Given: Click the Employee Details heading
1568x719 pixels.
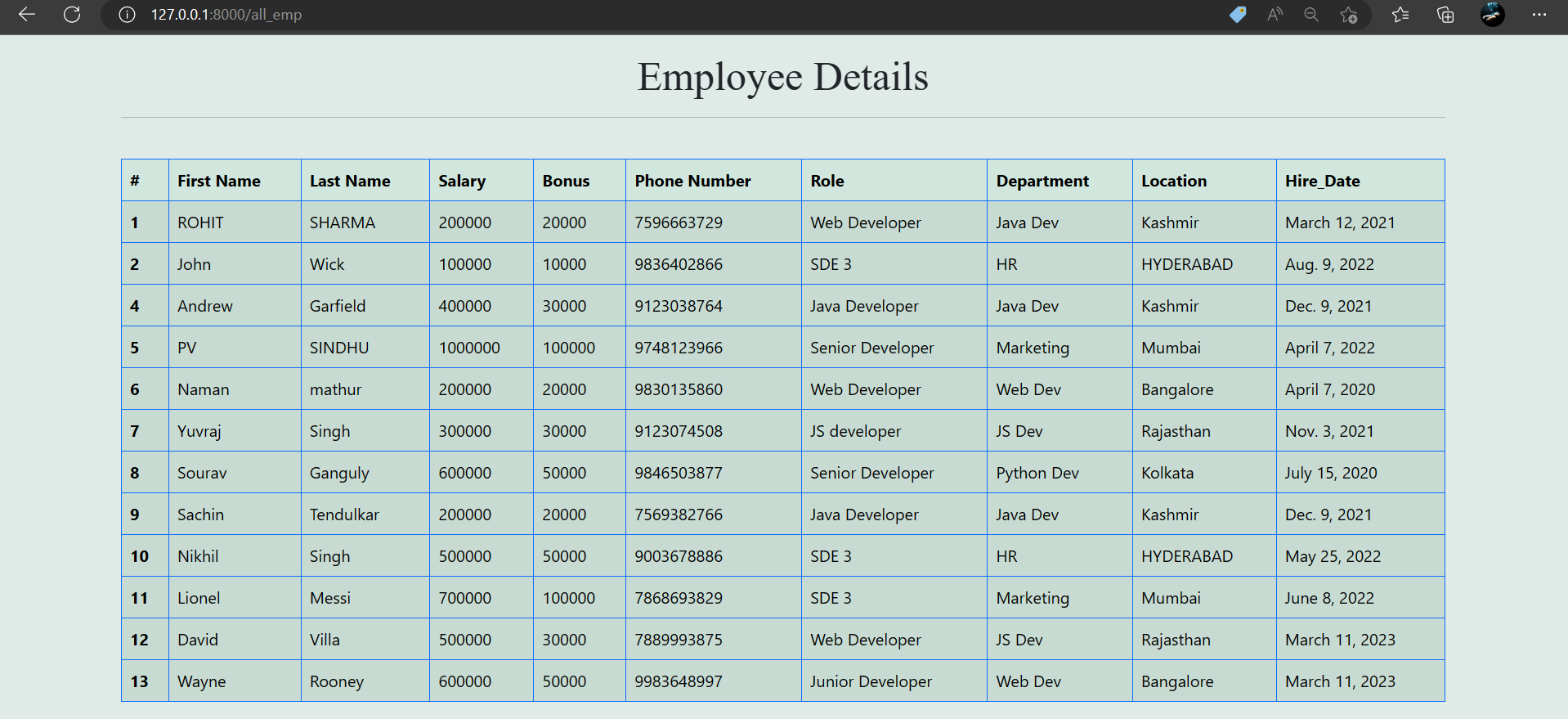Looking at the screenshot, I should [783, 77].
